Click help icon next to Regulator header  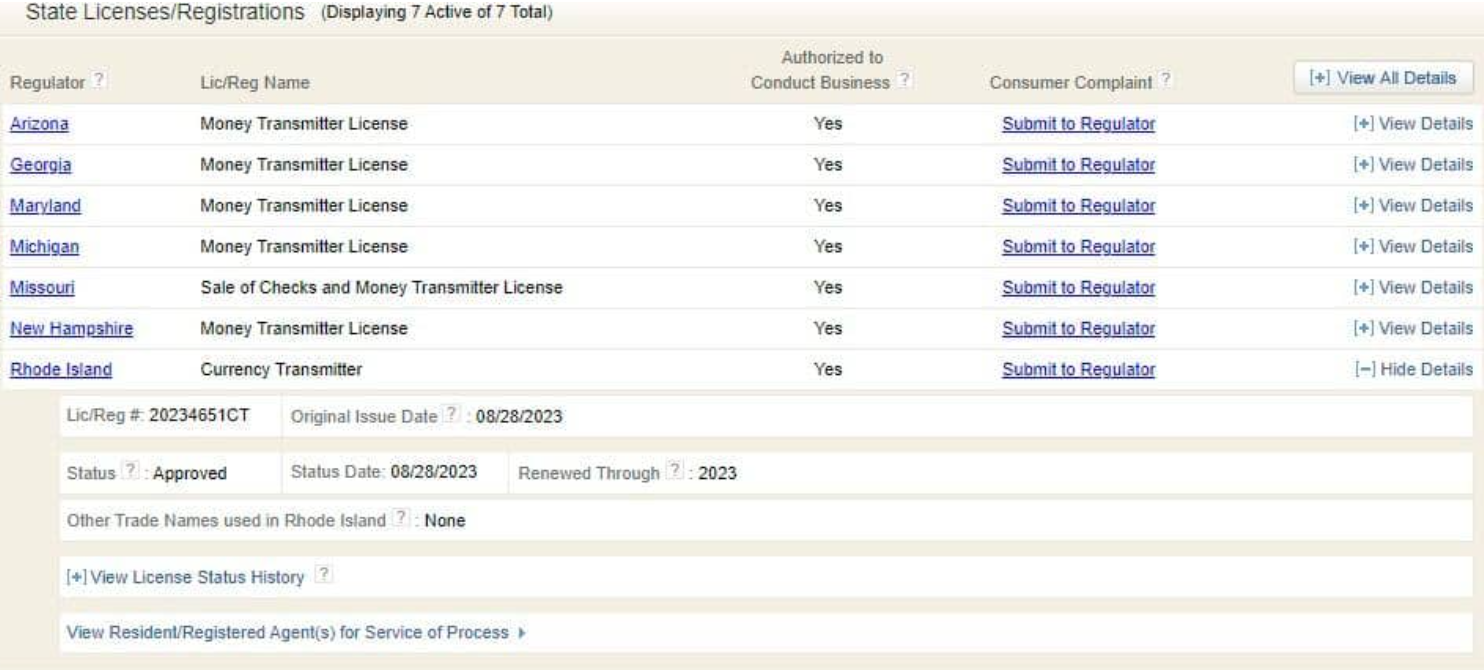coord(100,83)
